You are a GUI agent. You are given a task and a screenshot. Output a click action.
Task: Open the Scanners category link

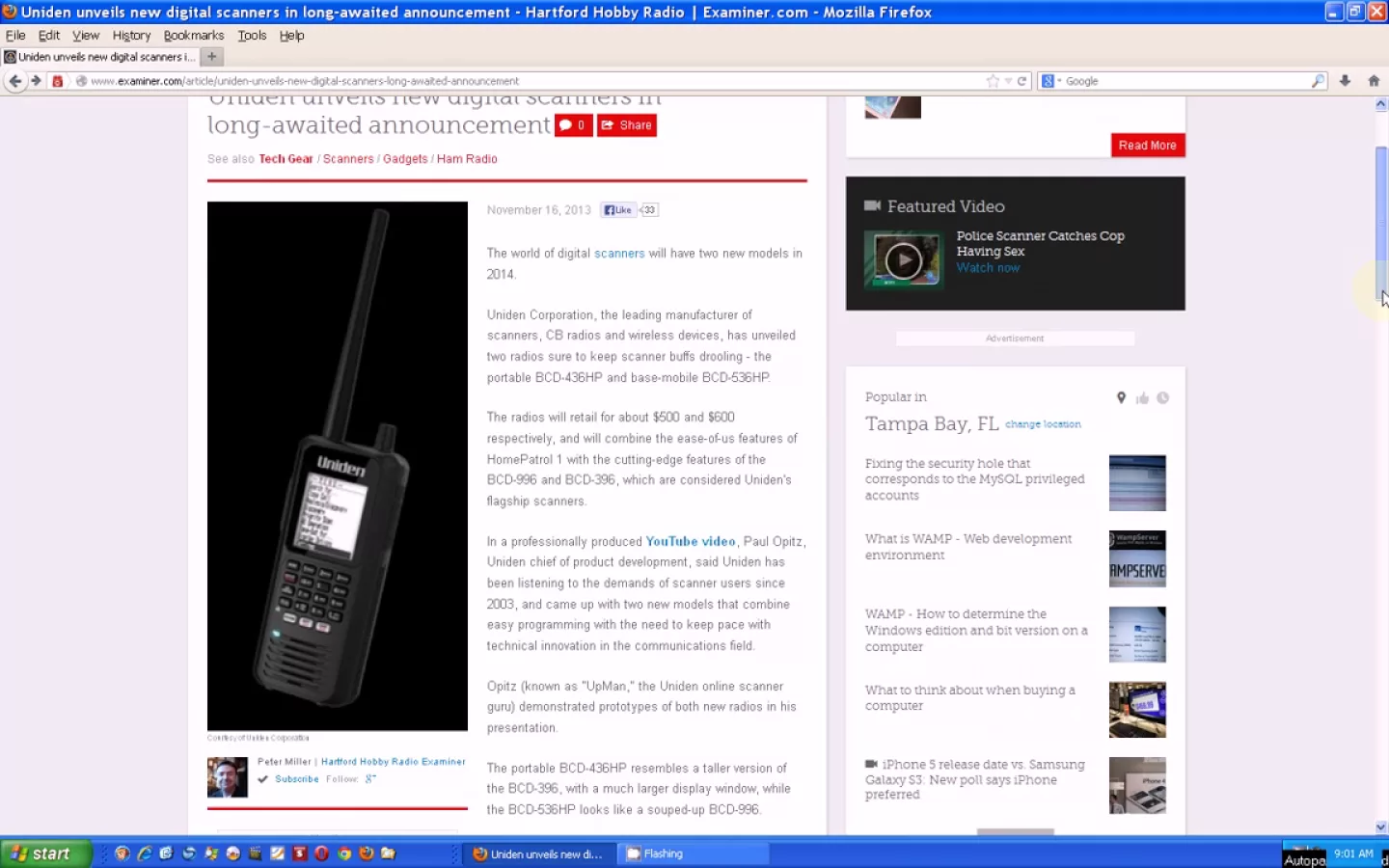[348, 159]
